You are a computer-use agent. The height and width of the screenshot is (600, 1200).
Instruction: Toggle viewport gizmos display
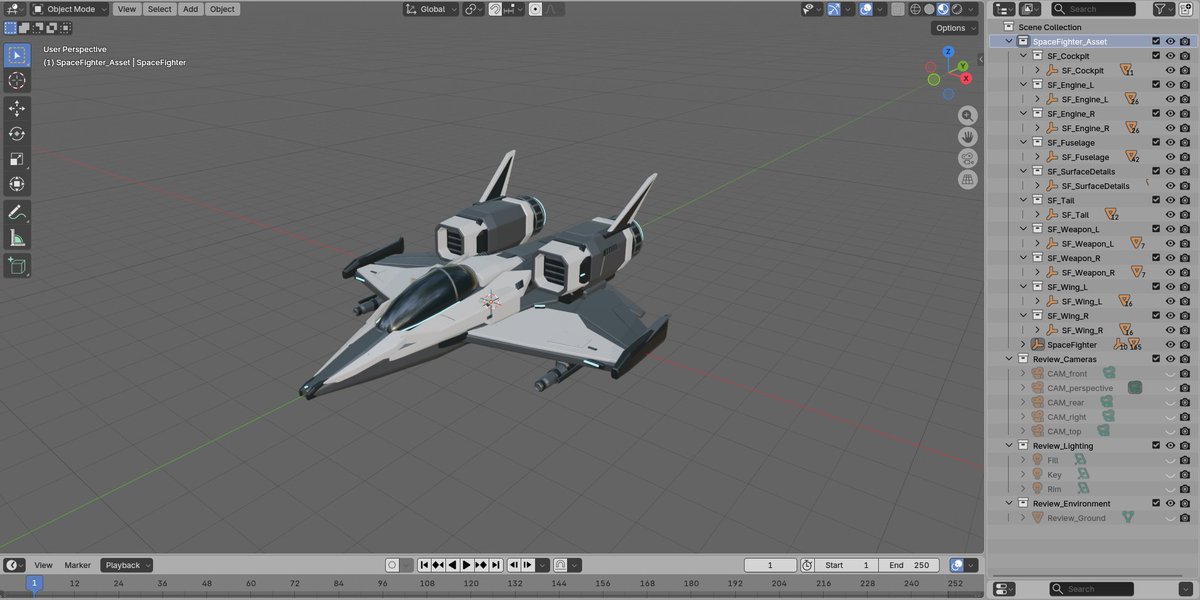(x=835, y=9)
